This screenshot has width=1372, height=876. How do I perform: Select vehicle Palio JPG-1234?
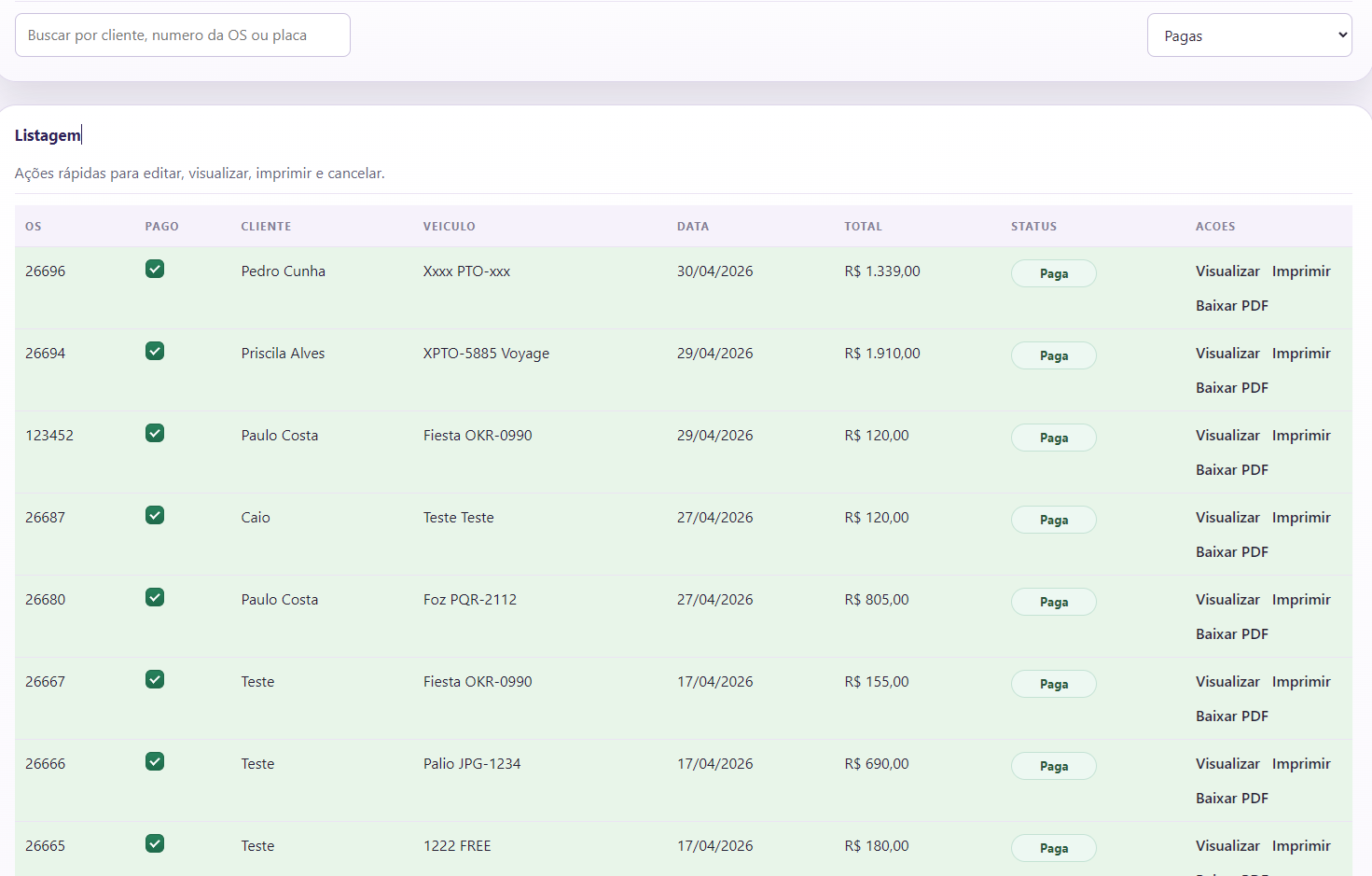[472, 764]
